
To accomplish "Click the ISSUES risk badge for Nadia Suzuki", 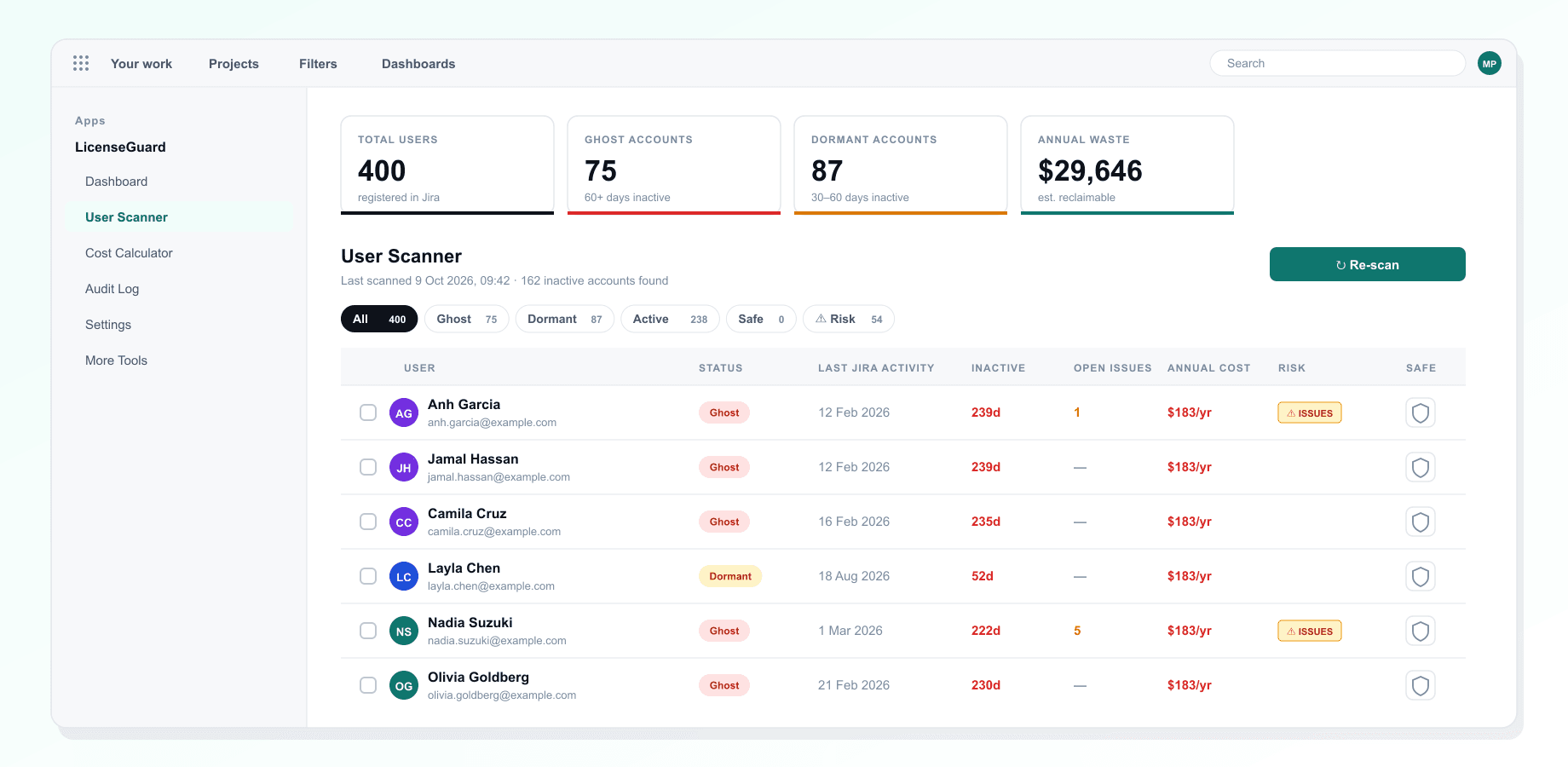I will point(1310,631).
